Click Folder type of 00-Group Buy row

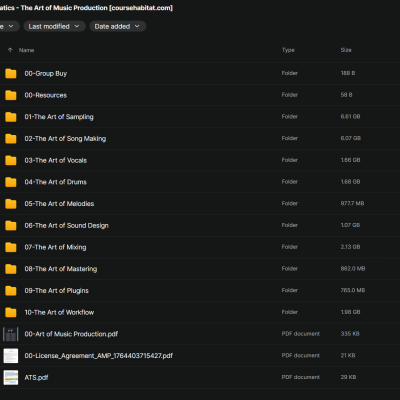coord(290,73)
